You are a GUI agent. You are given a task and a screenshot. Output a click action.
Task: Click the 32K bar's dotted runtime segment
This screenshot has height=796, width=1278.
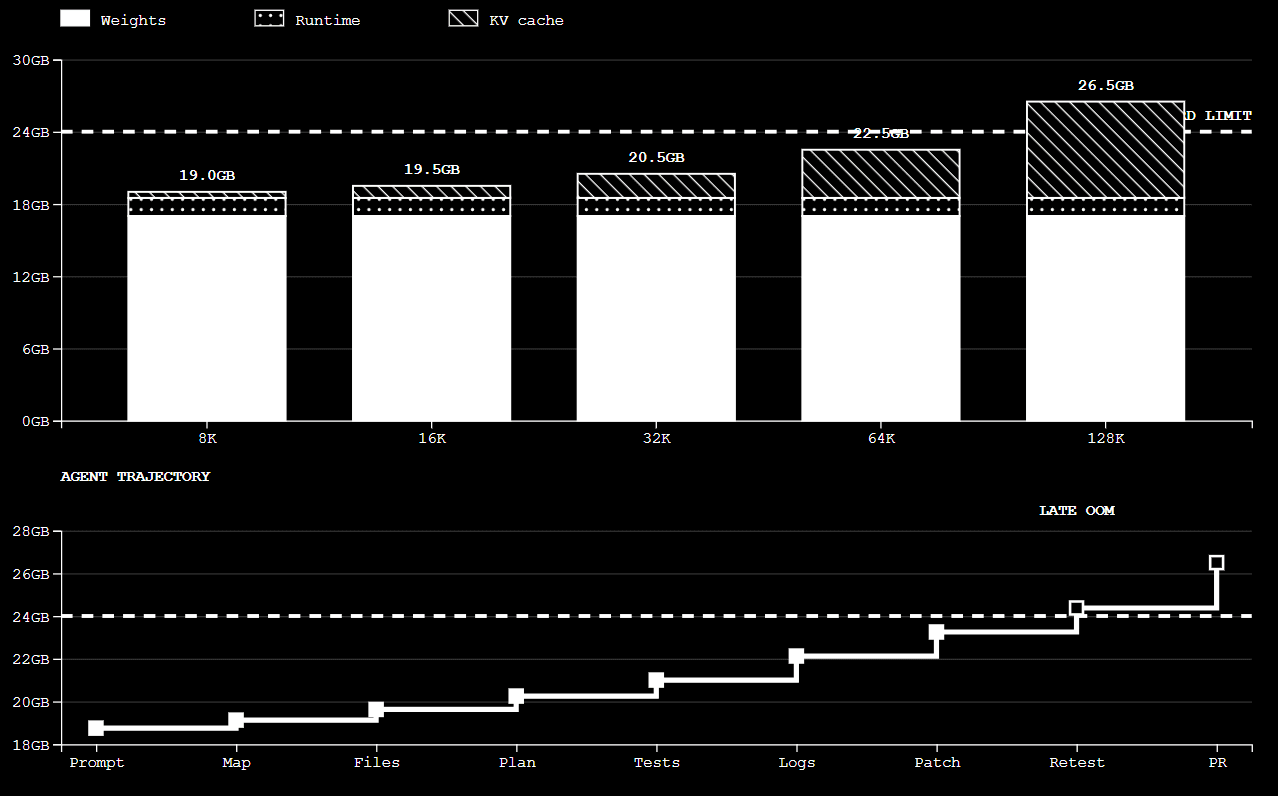(656, 207)
